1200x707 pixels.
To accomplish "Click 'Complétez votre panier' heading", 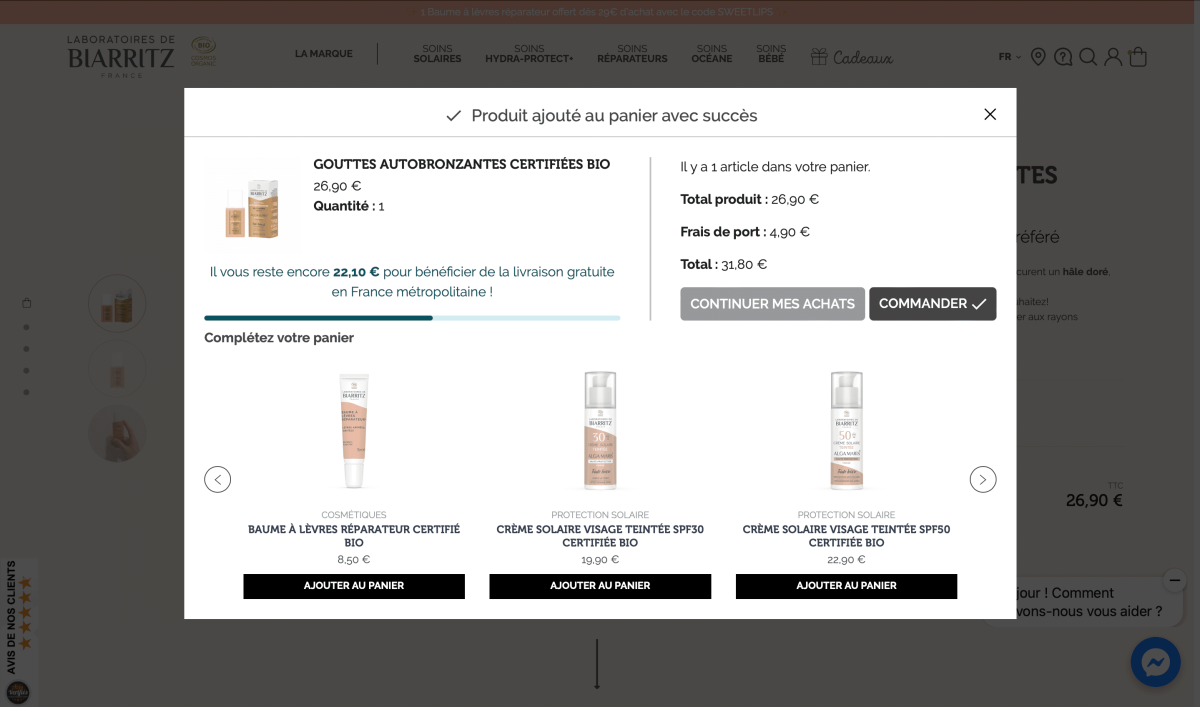I will click(279, 338).
